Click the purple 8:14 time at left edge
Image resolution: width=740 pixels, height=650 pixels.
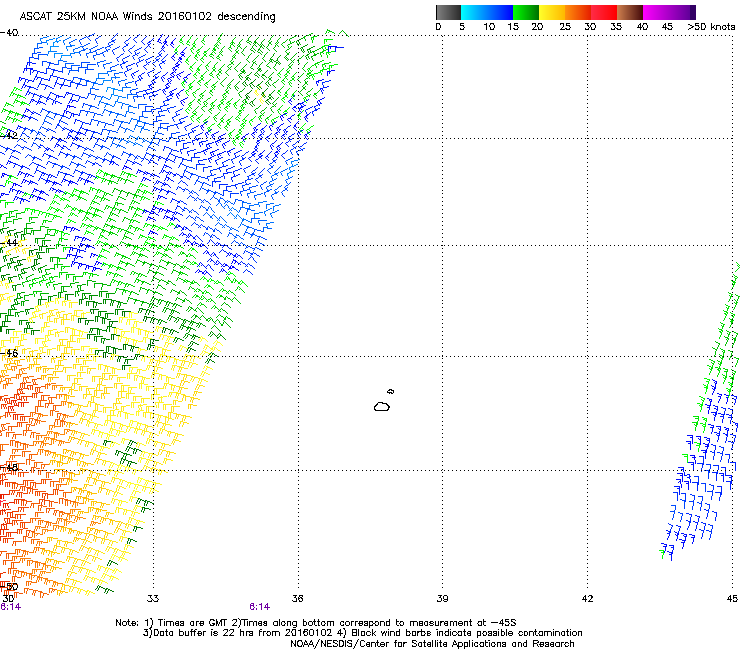click(x=10, y=607)
